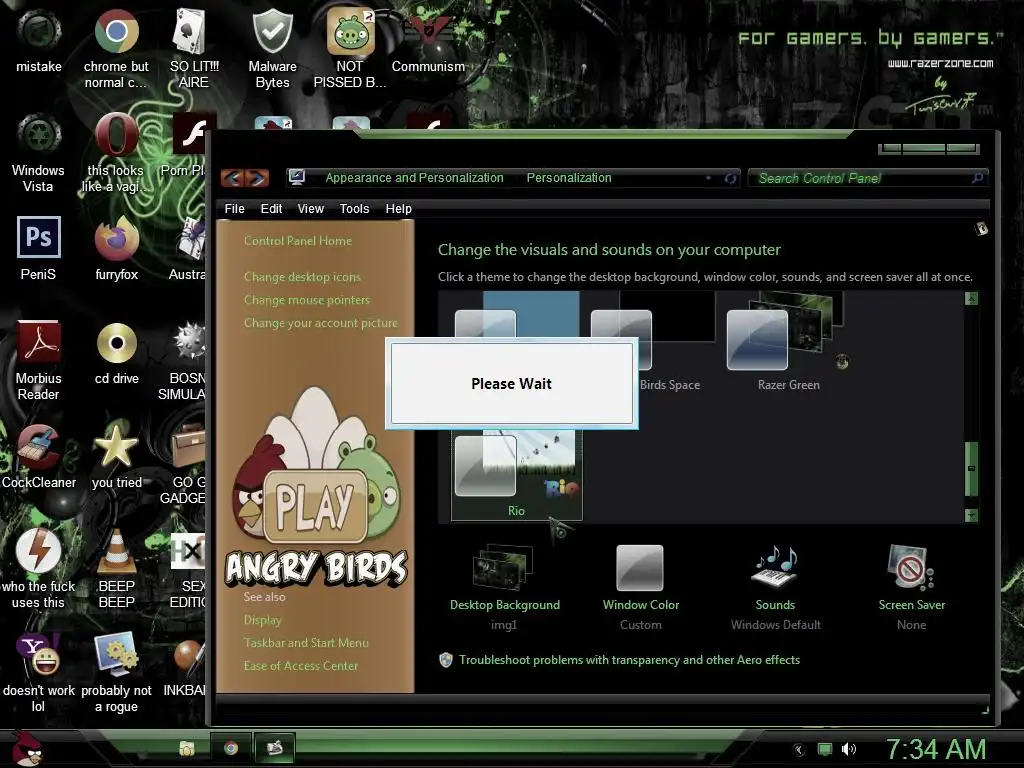Open the 'Windows Vista' recycle bin icon
The width and height of the screenshot is (1024, 768).
39,153
